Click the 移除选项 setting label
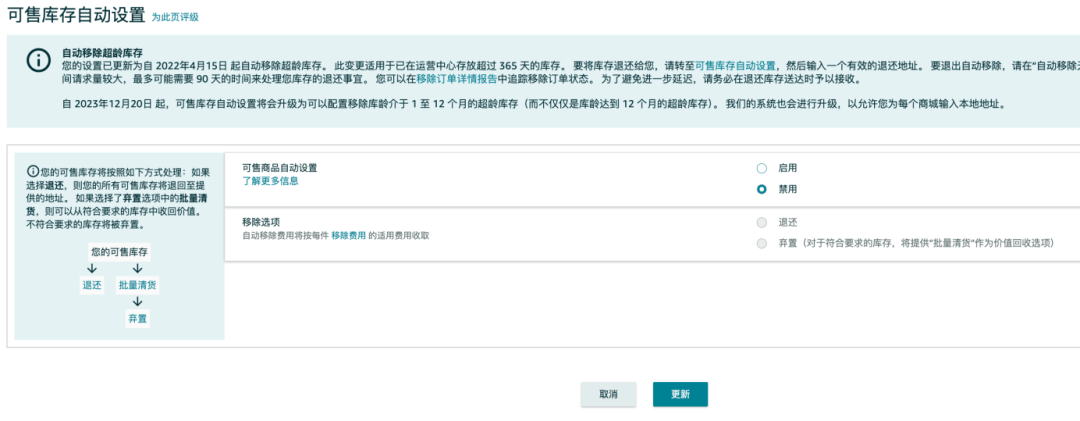 260,223
